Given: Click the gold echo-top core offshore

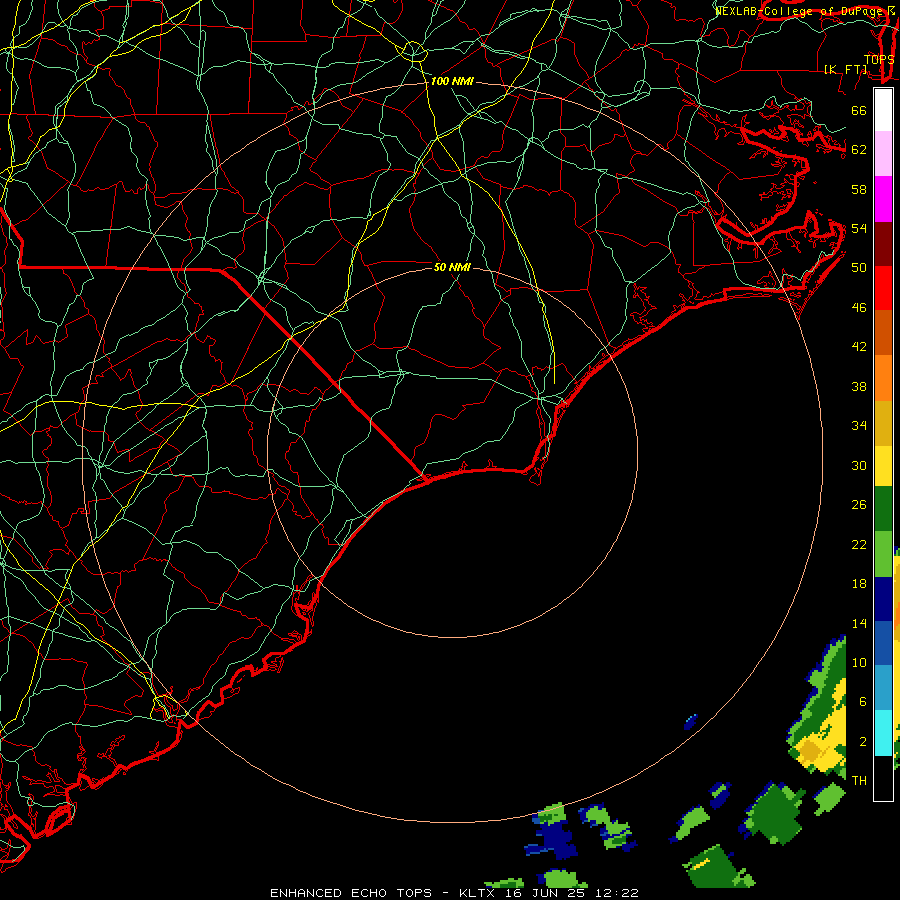Looking at the screenshot, I should (x=809, y=750).
